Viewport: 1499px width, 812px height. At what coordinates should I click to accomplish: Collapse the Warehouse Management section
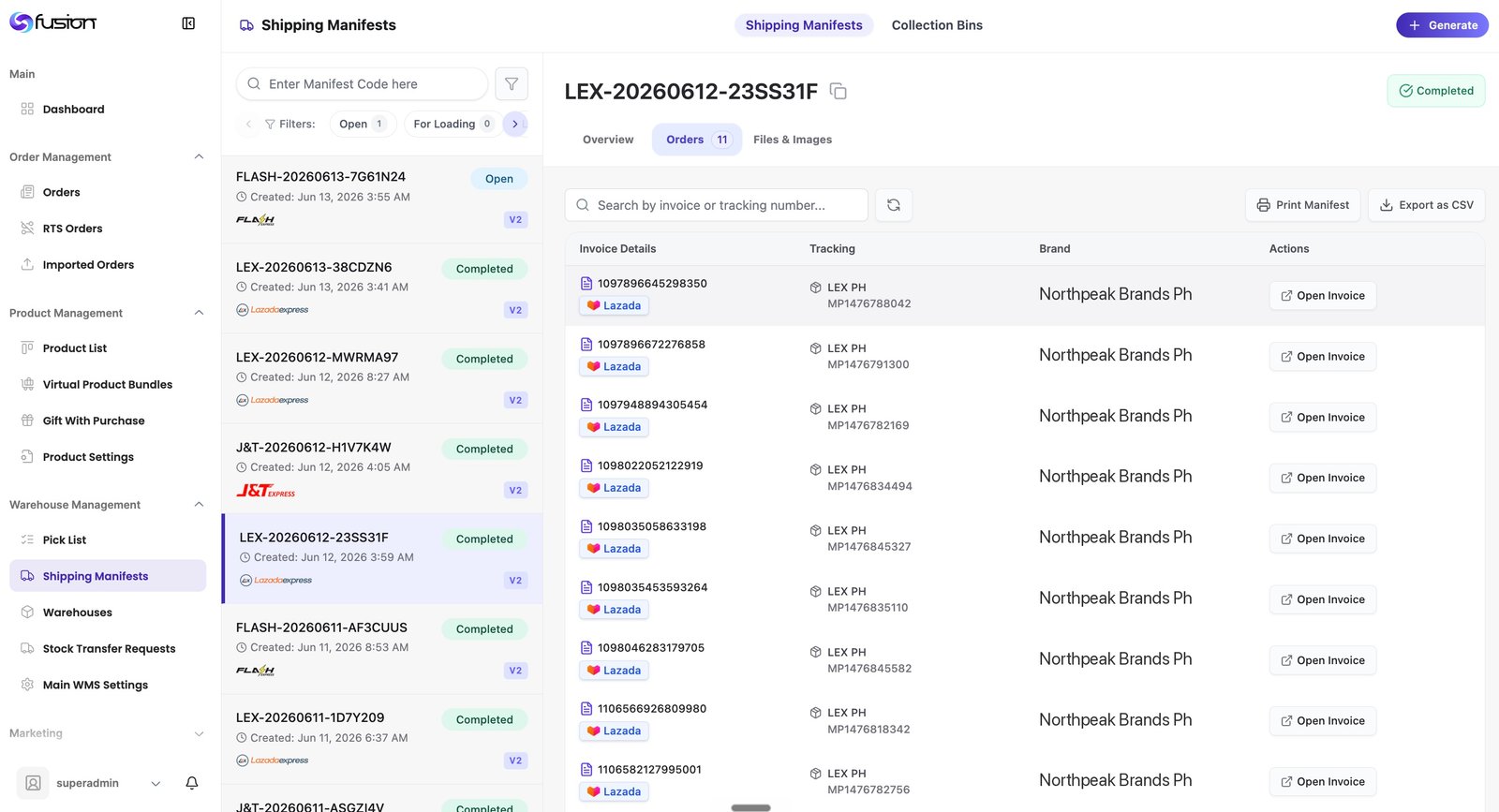click(x=199, y=505)
